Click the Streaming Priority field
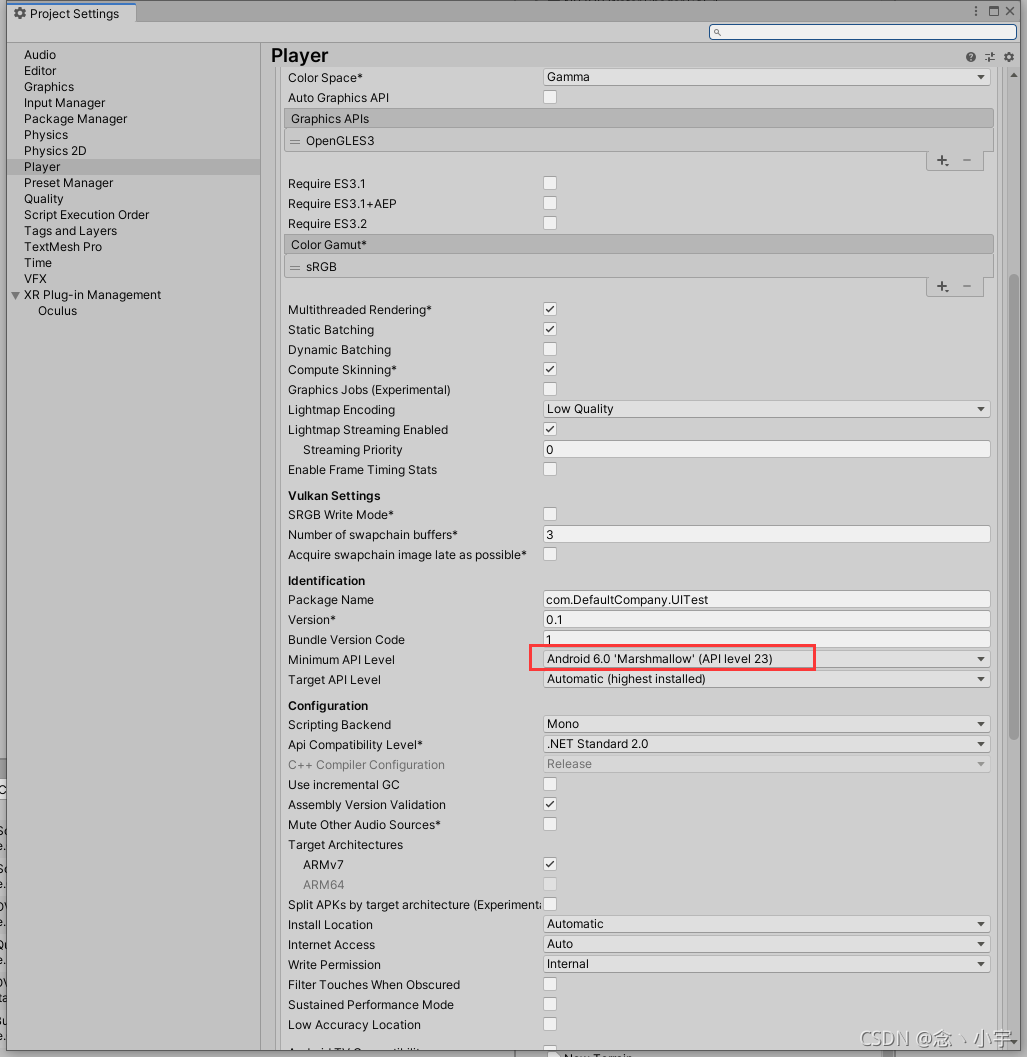This screenshot has height=1057, width=1027. click(767, 450)
